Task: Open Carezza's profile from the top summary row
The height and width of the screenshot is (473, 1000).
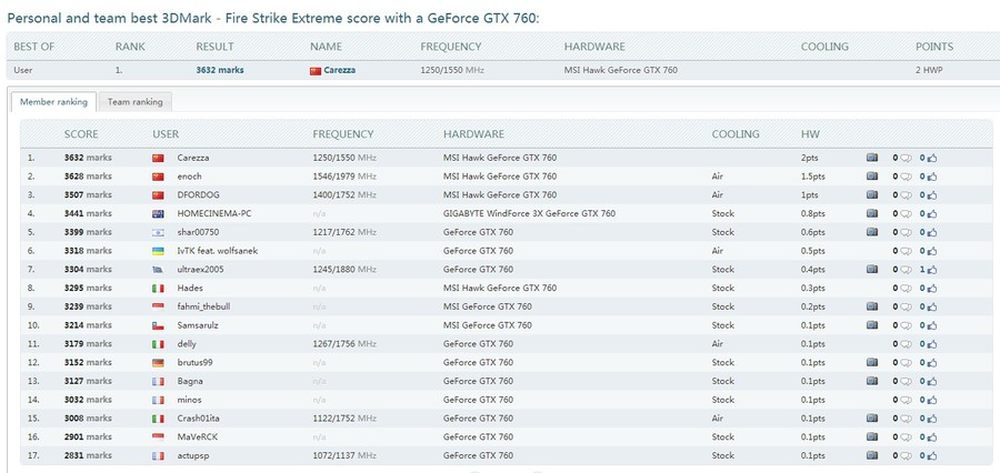Action: coord(339,70)
